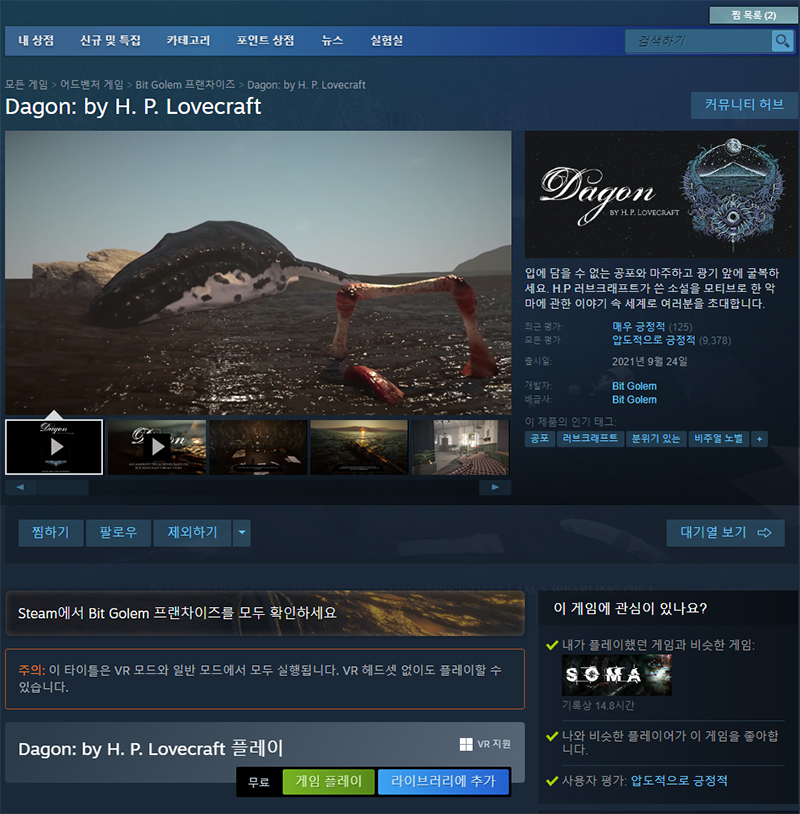Select the sunset sea screenshot thumbnail
Screen dimensions: 800x814
coord(359,447)
